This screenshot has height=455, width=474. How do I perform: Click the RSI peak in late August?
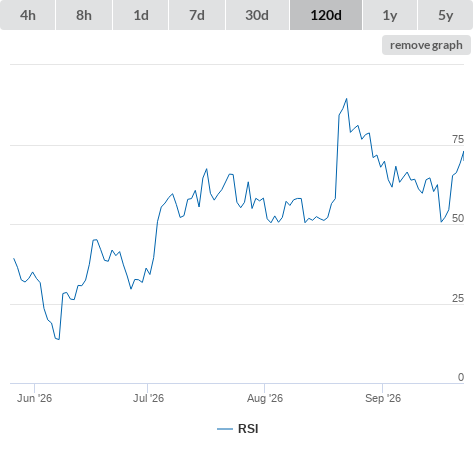pyautogui.click(x=347, y=99)
